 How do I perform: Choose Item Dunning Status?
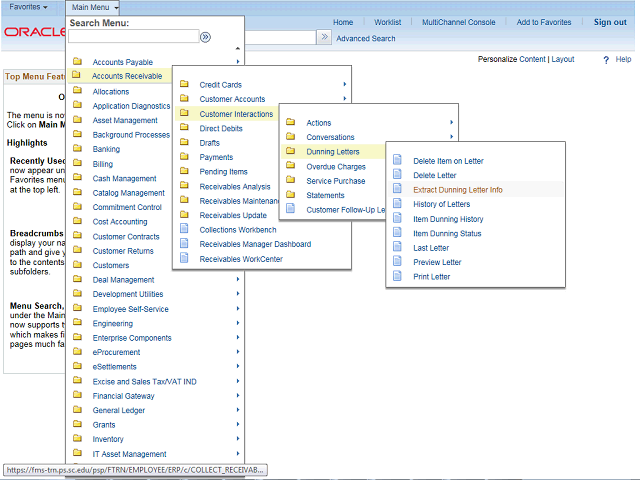(x=447, y=233)
